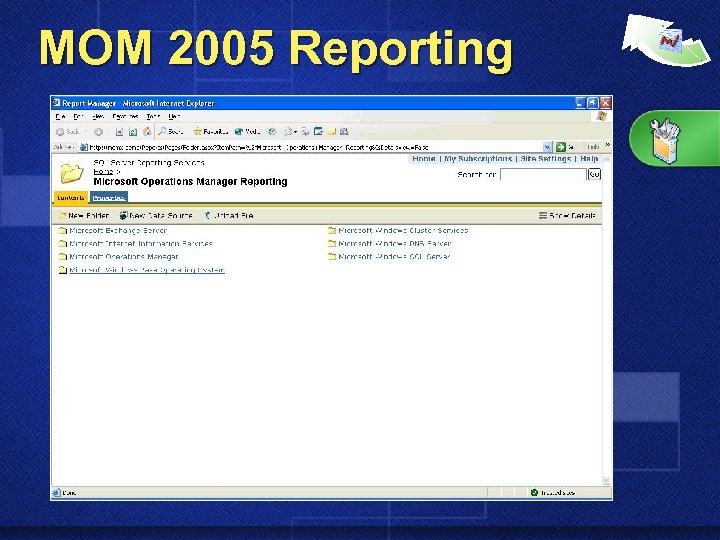The image size is (720, 540).
Task: Click the New Data Source button
Action: point(156,215)
